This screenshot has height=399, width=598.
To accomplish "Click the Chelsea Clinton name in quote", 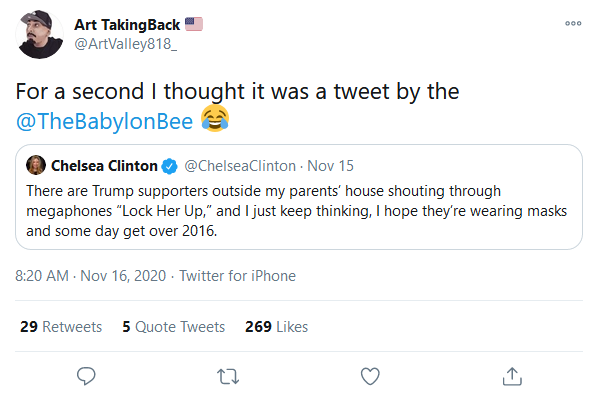I will (x=104, y=166).
